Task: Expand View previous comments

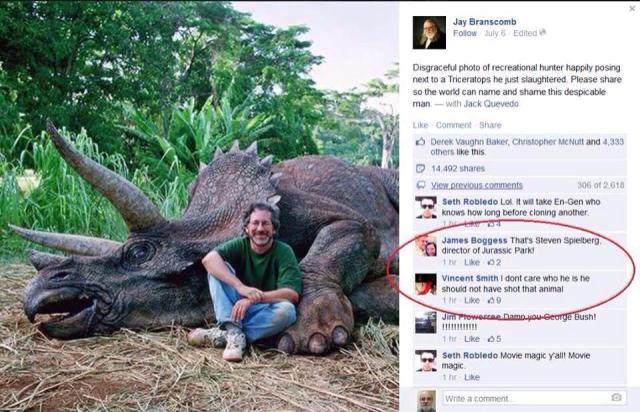Action: point(476,185)
